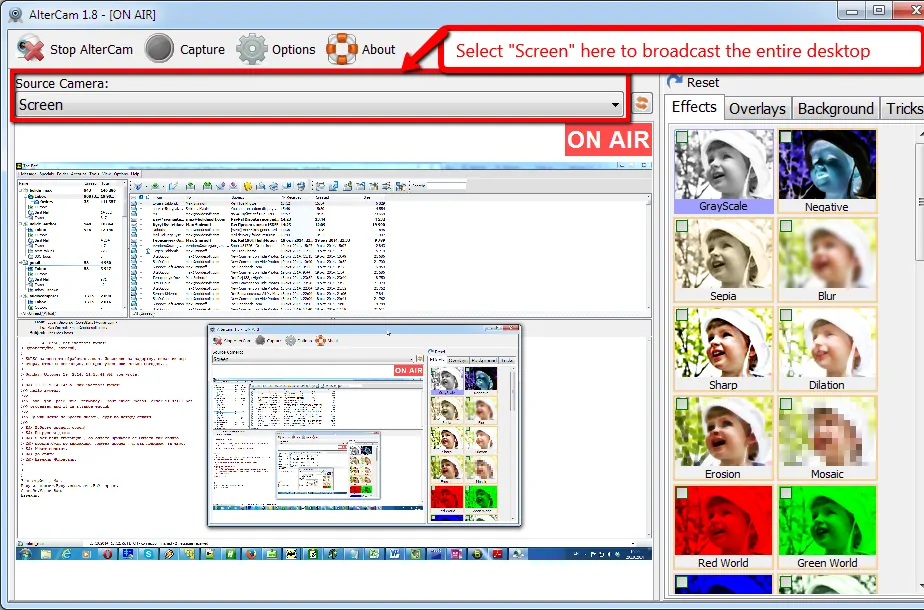Open Options via the gear icon

(252, 49)
